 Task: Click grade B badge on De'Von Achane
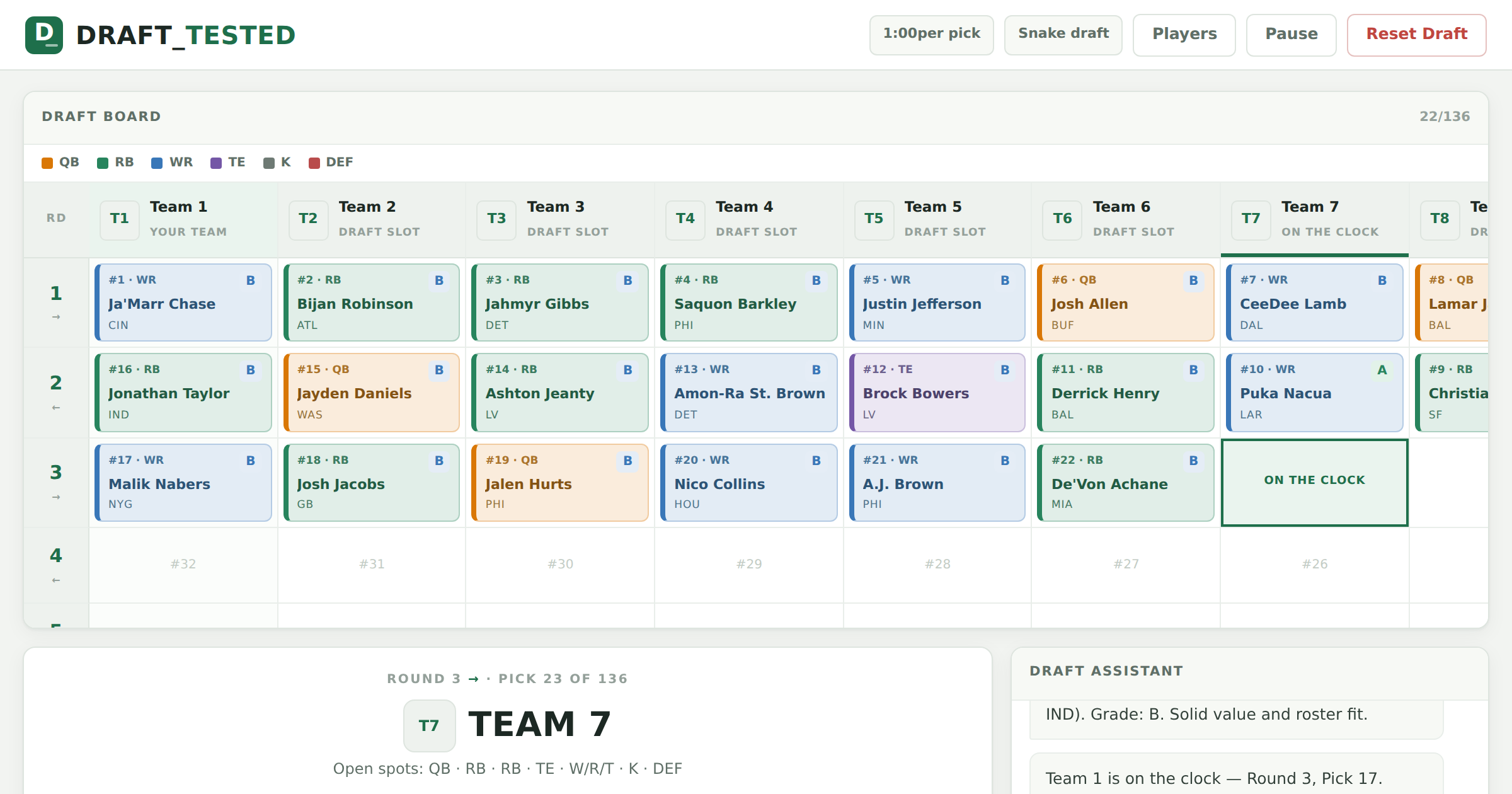click(x=1193, y=461)
